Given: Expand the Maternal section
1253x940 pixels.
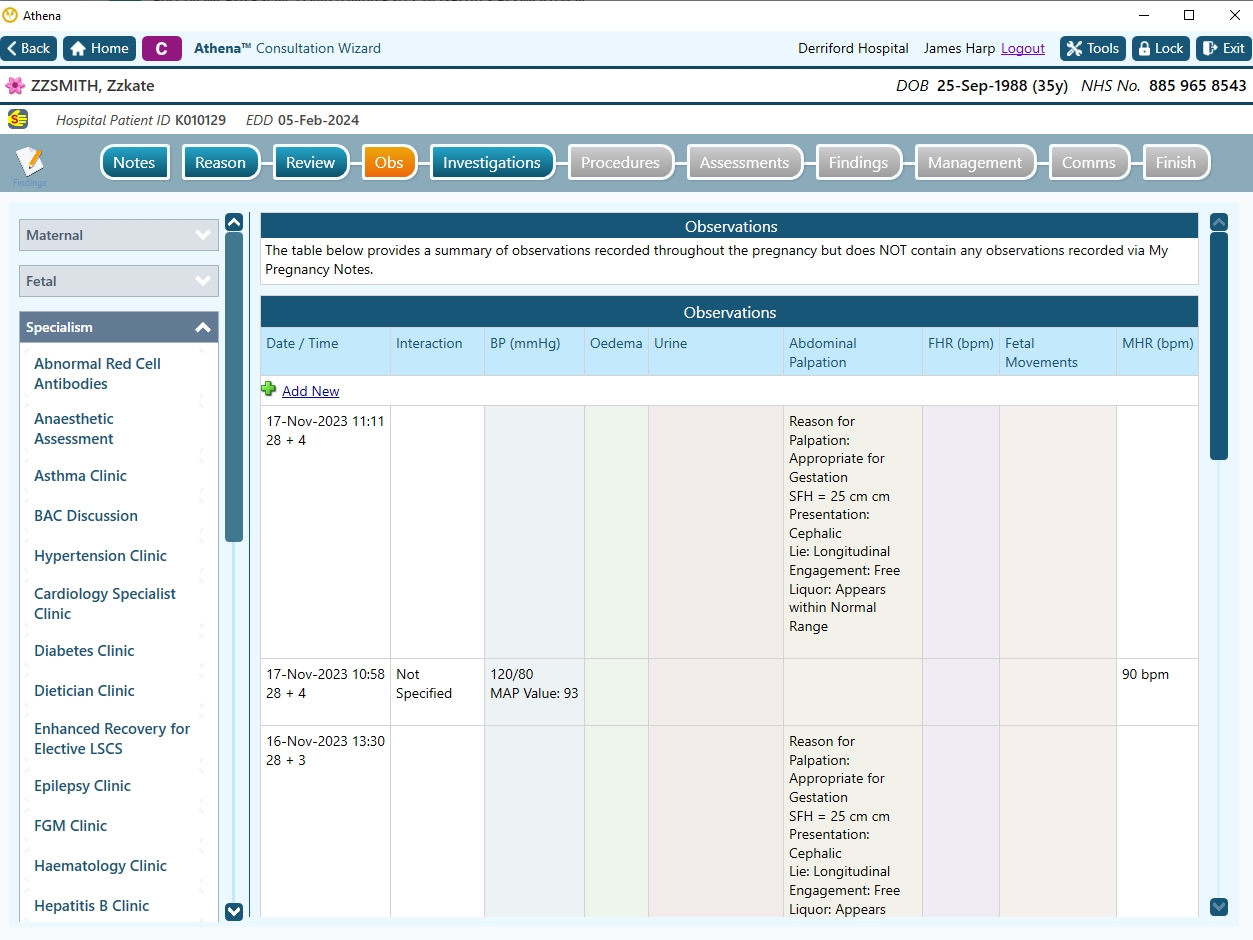Looking at the screenshot, I should point(119,235).
